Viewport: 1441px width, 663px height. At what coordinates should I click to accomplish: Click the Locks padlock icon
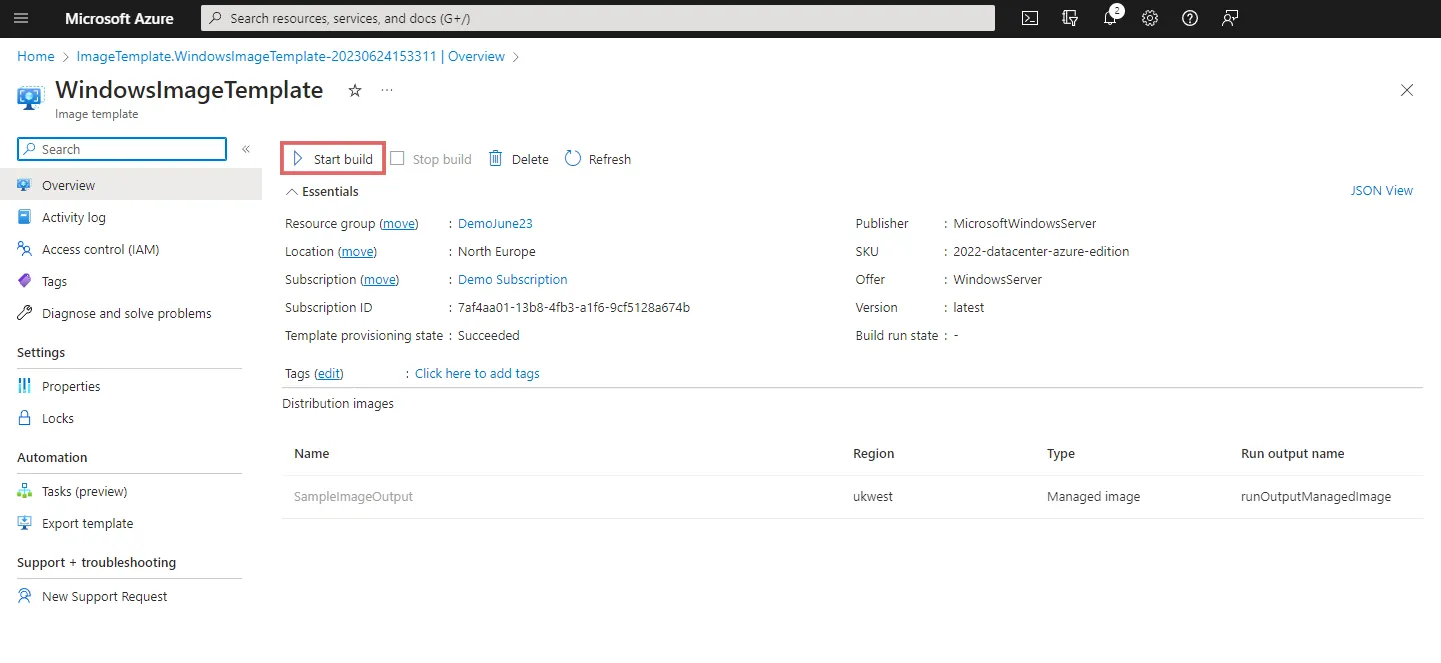[x=25, y=418]
